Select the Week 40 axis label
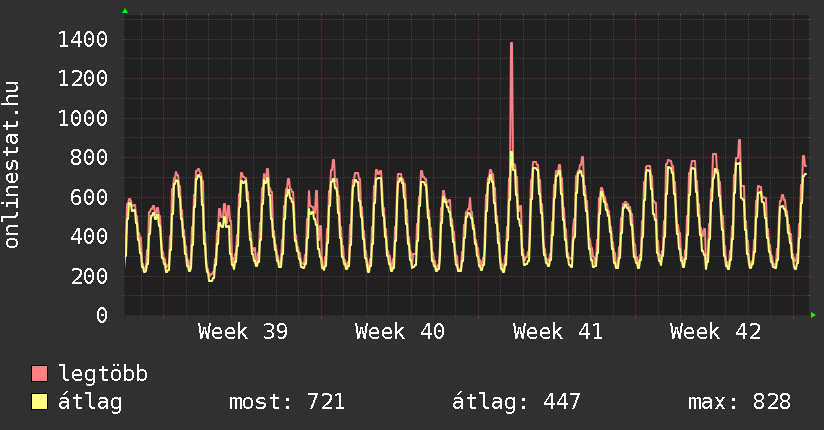 [x=400, y=331]
